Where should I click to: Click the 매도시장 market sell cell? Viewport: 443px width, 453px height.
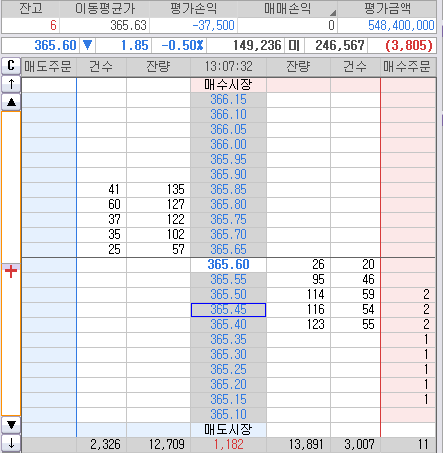point(228,430)
